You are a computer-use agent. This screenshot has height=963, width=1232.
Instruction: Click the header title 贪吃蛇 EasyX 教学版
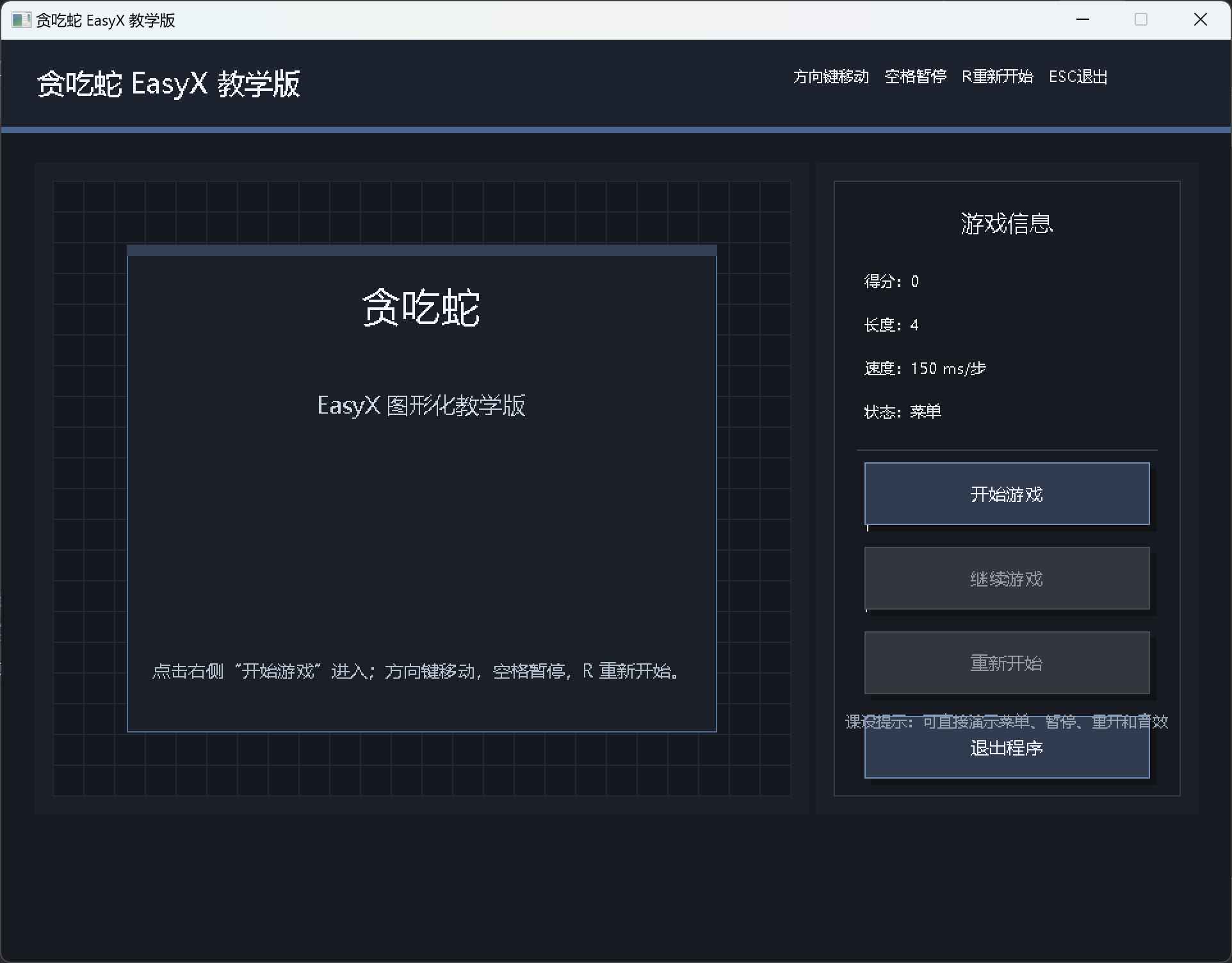pyautogui.click(x=168, y=84)
